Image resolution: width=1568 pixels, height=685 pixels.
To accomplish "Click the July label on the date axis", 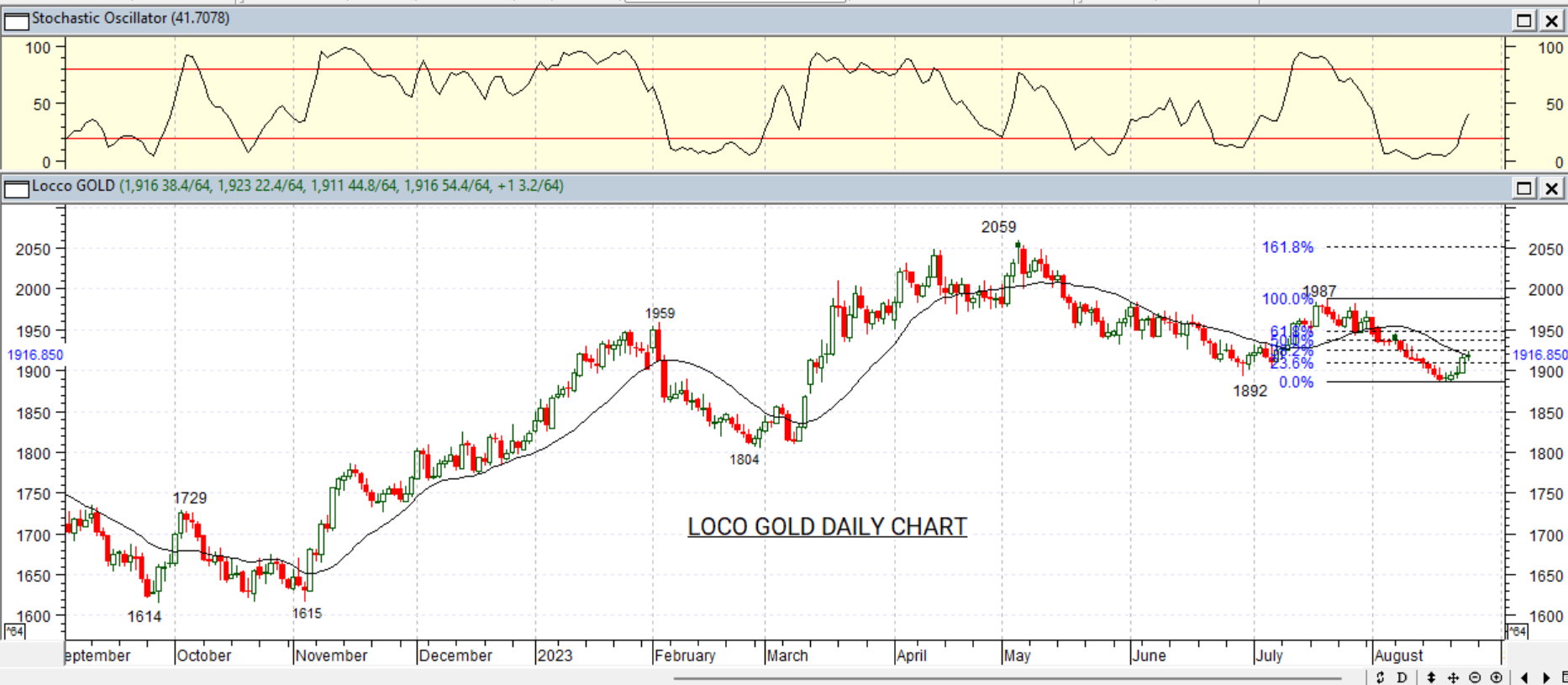I will pyautogui.click(x=1270, y=656).
